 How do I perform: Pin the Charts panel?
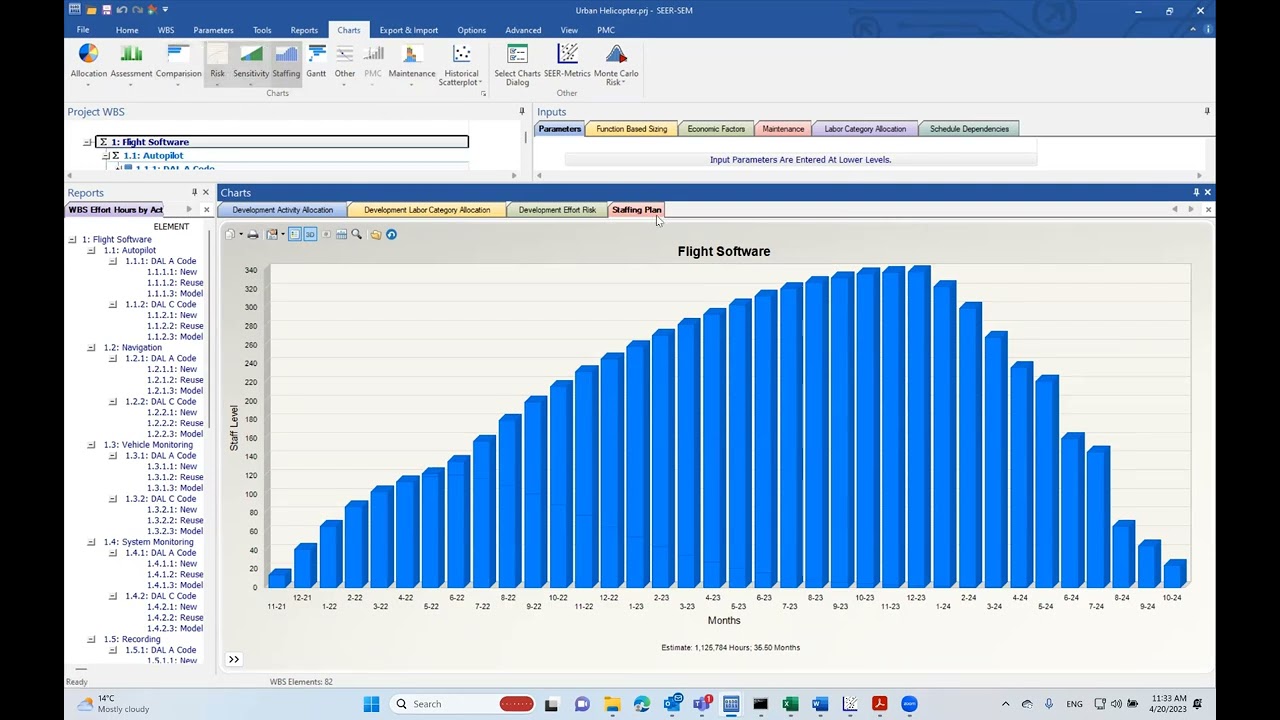[x=1196, y=192]
